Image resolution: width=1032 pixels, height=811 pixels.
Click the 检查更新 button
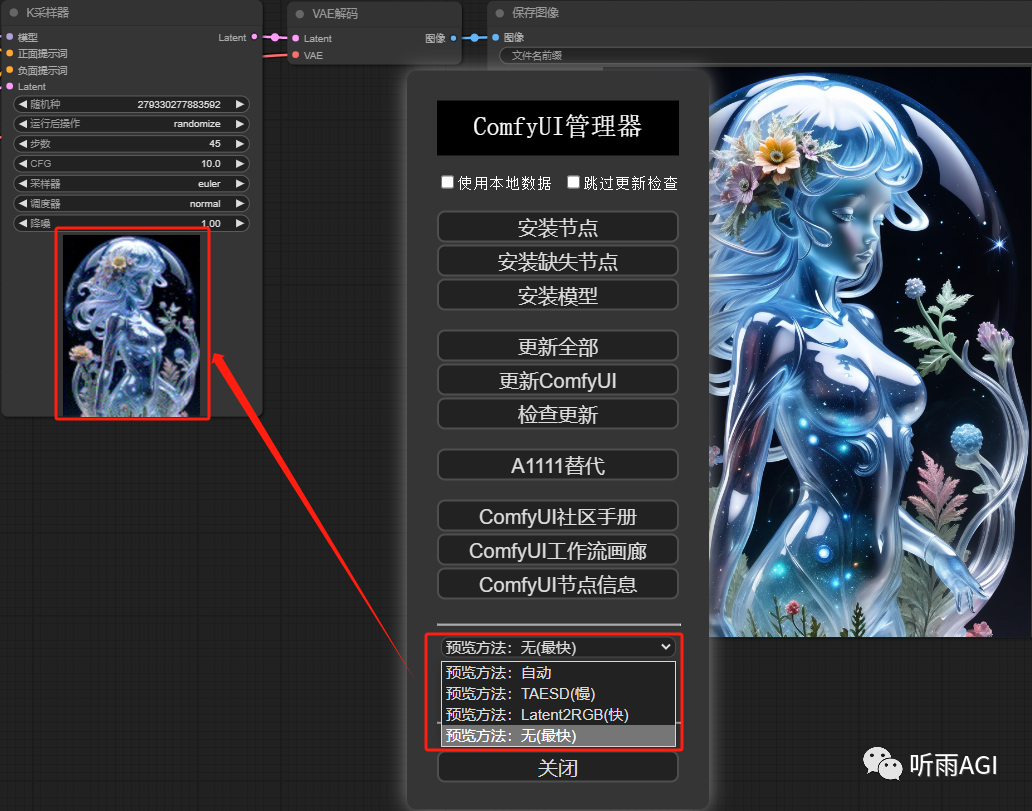557,414
